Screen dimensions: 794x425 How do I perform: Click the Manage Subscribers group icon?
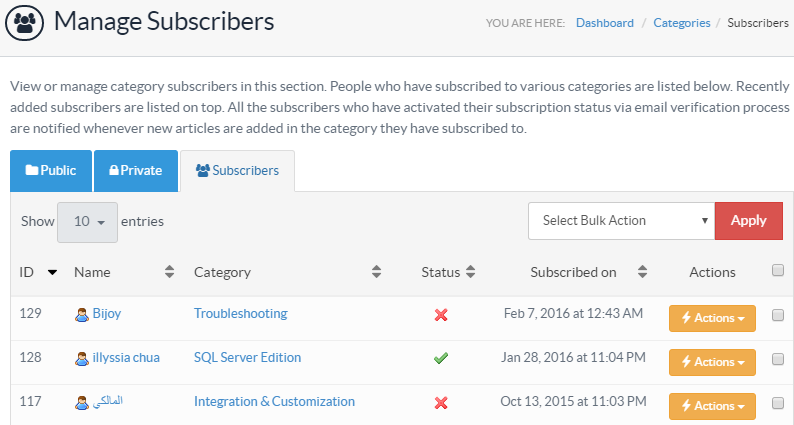[28, 21]
